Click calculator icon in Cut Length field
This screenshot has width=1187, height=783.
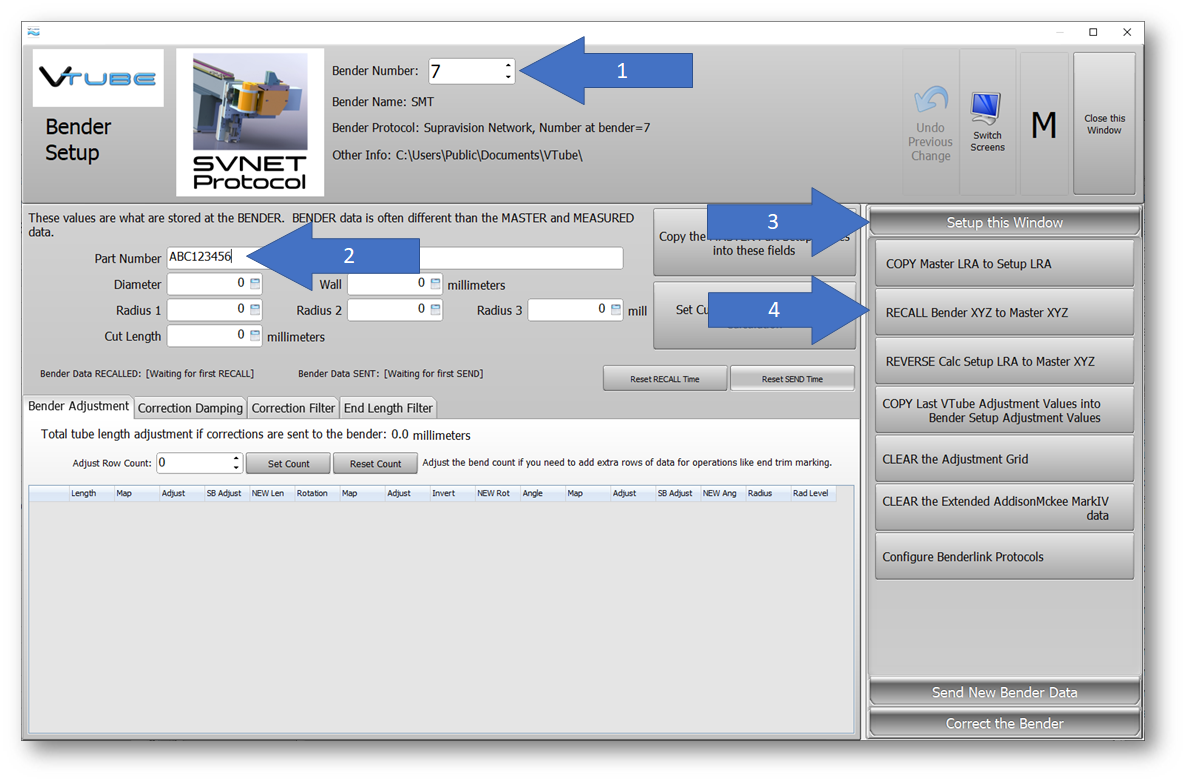[255, 336]
